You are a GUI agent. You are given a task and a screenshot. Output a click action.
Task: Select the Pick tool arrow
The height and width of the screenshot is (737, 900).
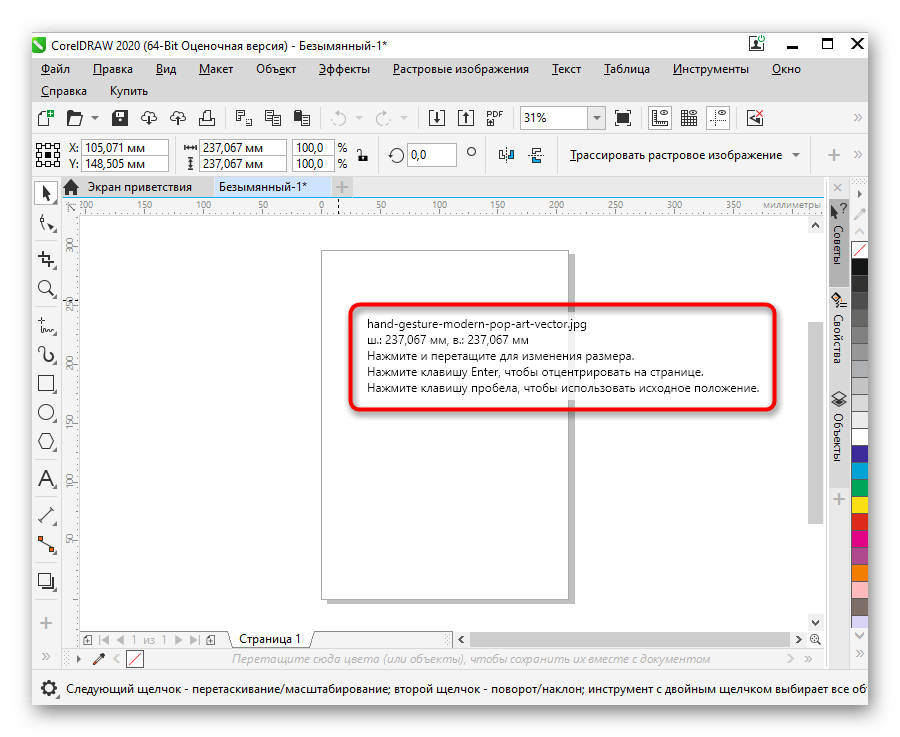click(46, 193)
